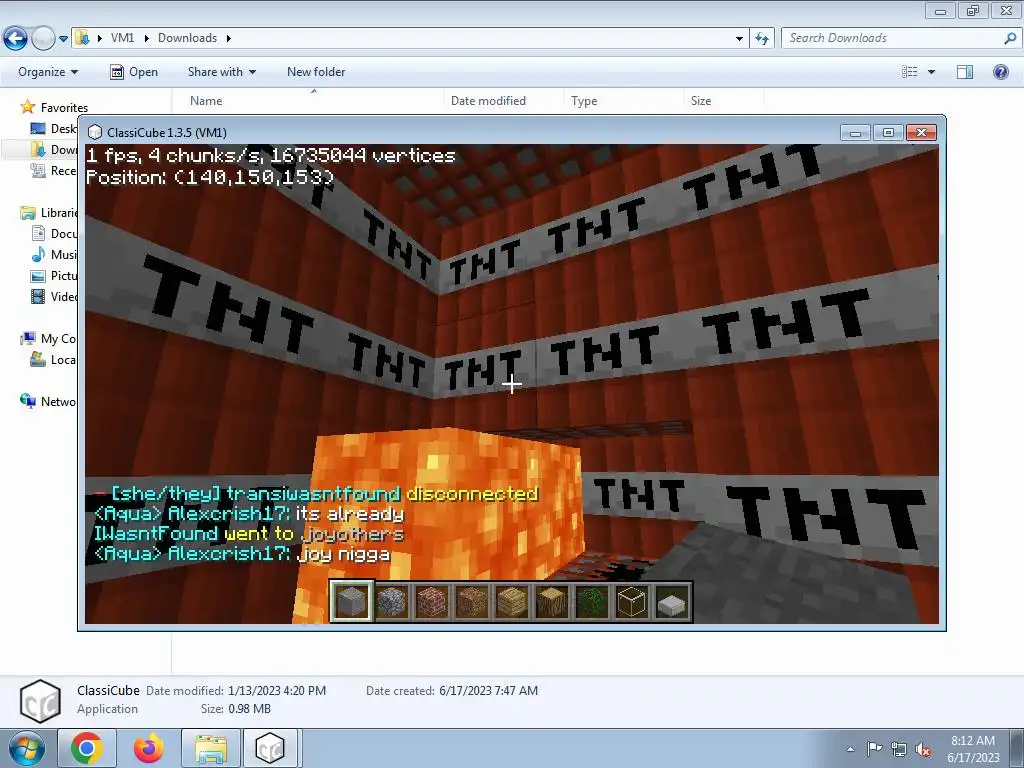Sort by the Type column
This screenshot has width=1024, height=768.
click(x=584, y=101)
